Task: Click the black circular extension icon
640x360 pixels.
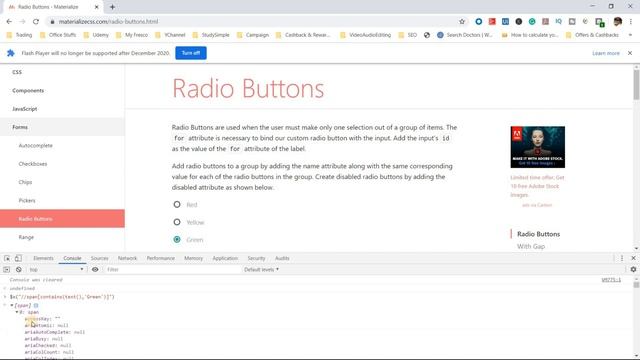Action: 519,22
